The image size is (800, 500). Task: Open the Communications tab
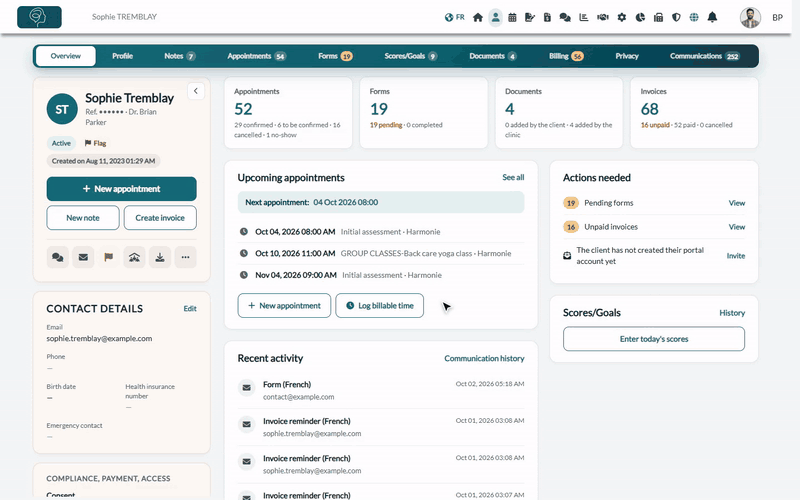(704, 56)
